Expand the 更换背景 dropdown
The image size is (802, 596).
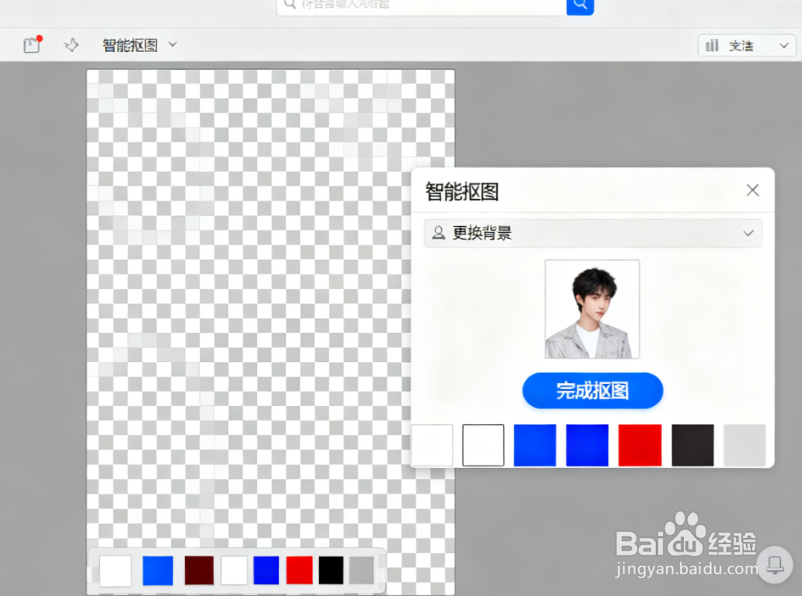(747, 233)
